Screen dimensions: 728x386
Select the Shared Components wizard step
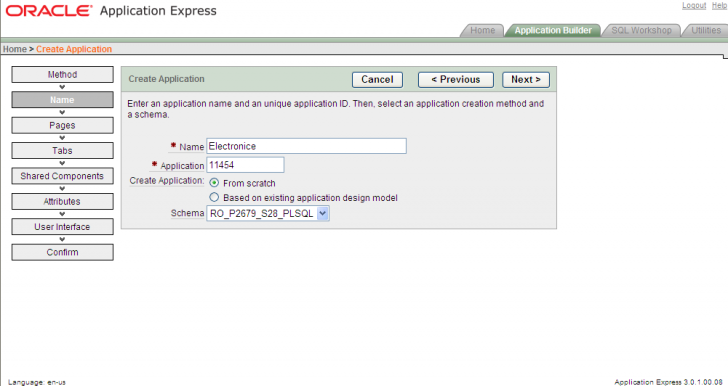[62, 176]
